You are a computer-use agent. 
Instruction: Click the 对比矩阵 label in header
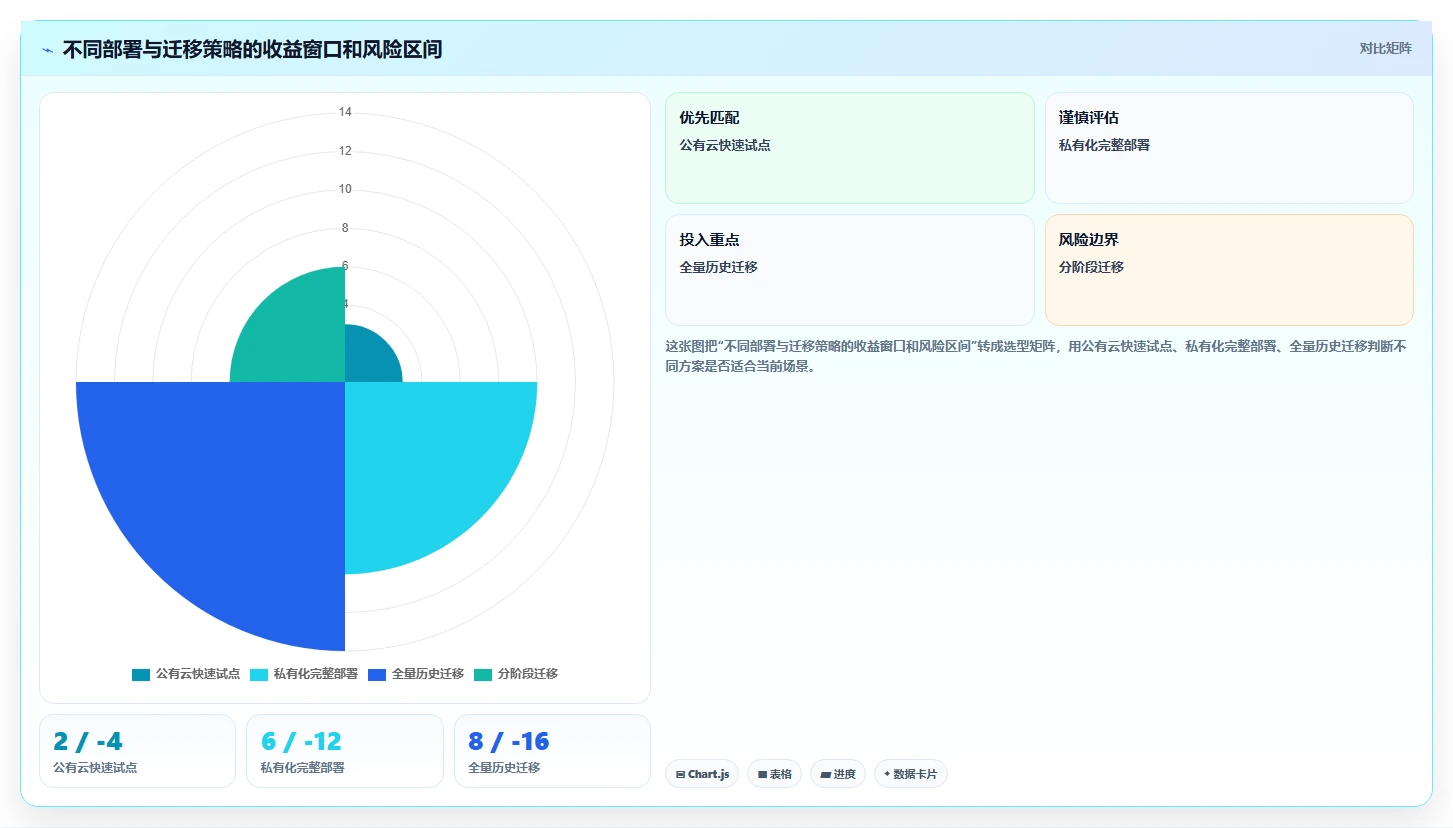(1385, 49)
